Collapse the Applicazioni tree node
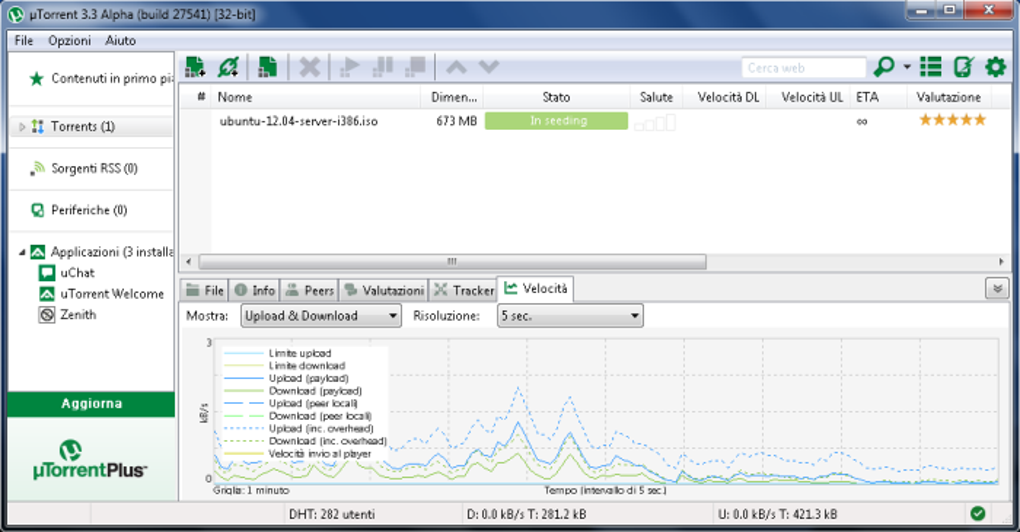The height and width of the screenshot is (532, 1020). [x=21, y=252]
